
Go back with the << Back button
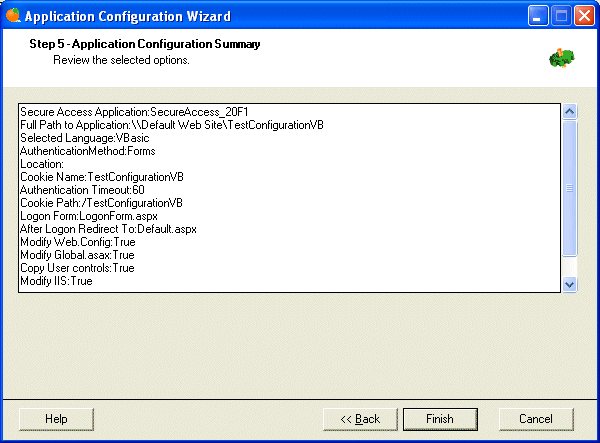pyautogui.click(x=360, y=419)
